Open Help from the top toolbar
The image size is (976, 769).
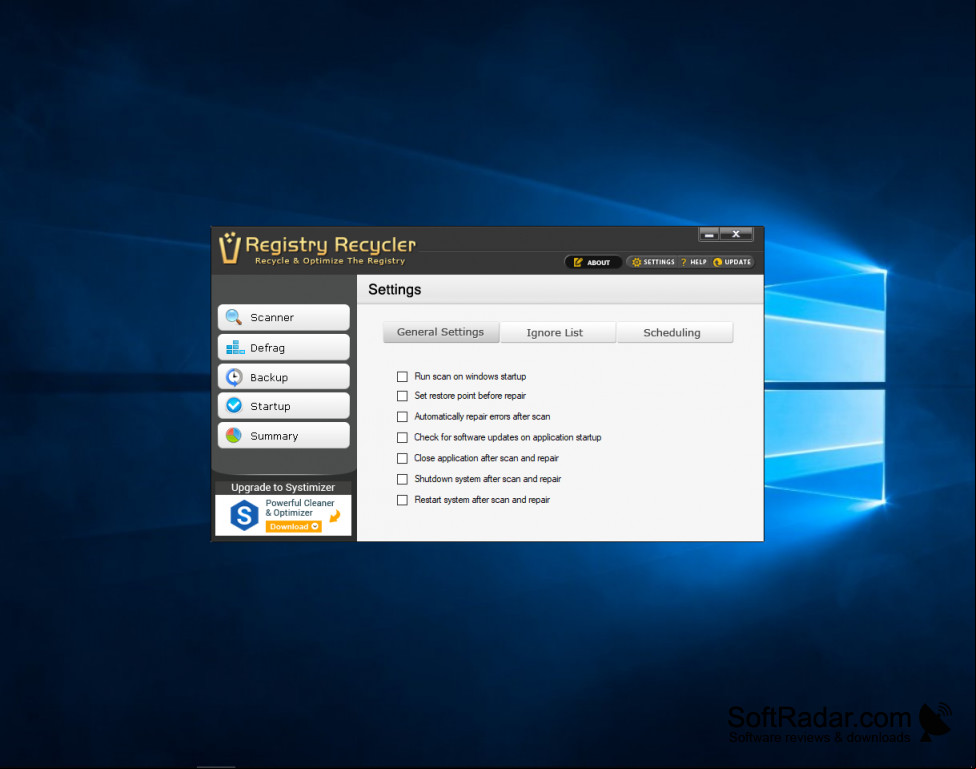[693, 262]
